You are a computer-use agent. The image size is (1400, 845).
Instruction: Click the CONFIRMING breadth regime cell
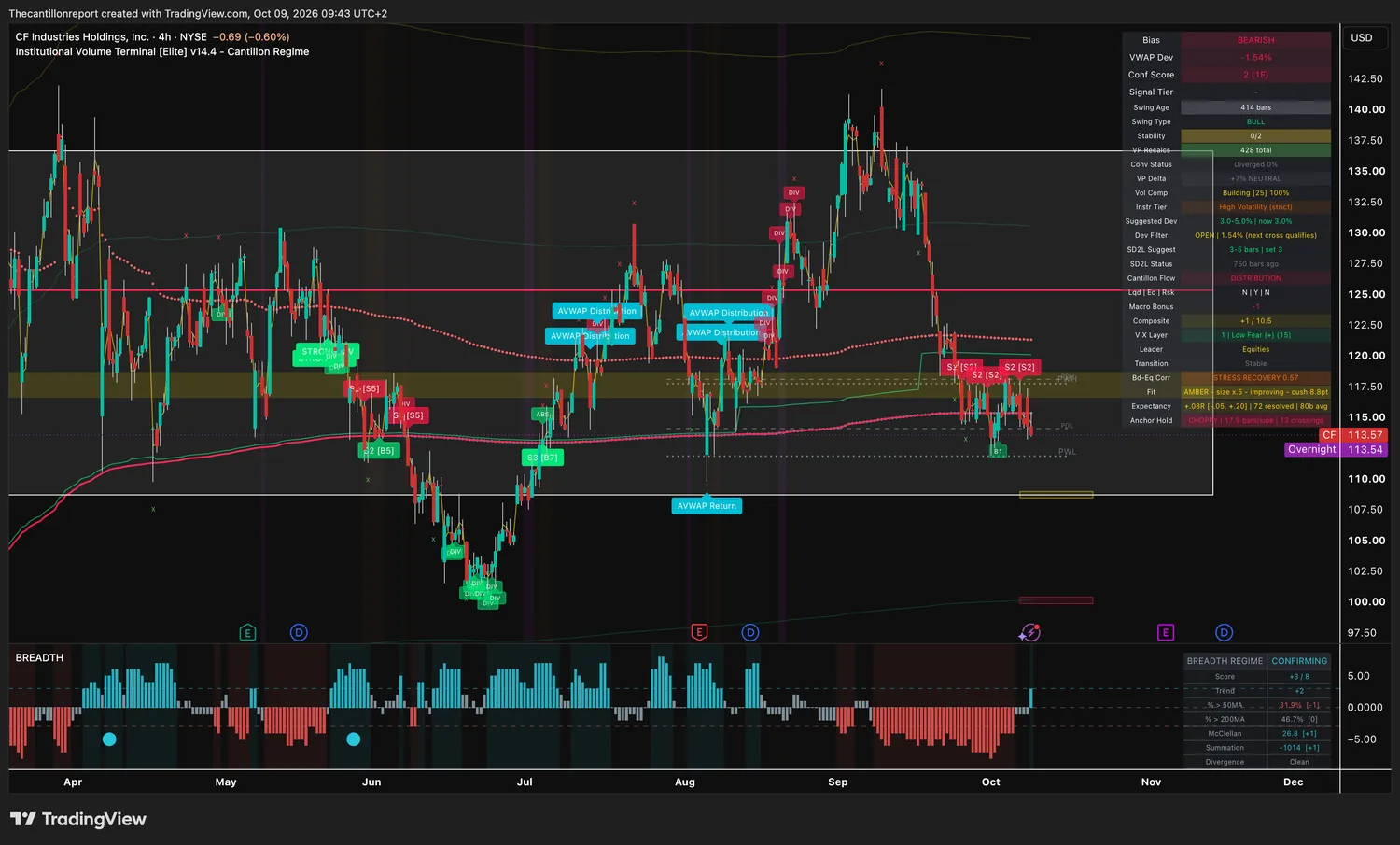click(x=1299, y=661)
